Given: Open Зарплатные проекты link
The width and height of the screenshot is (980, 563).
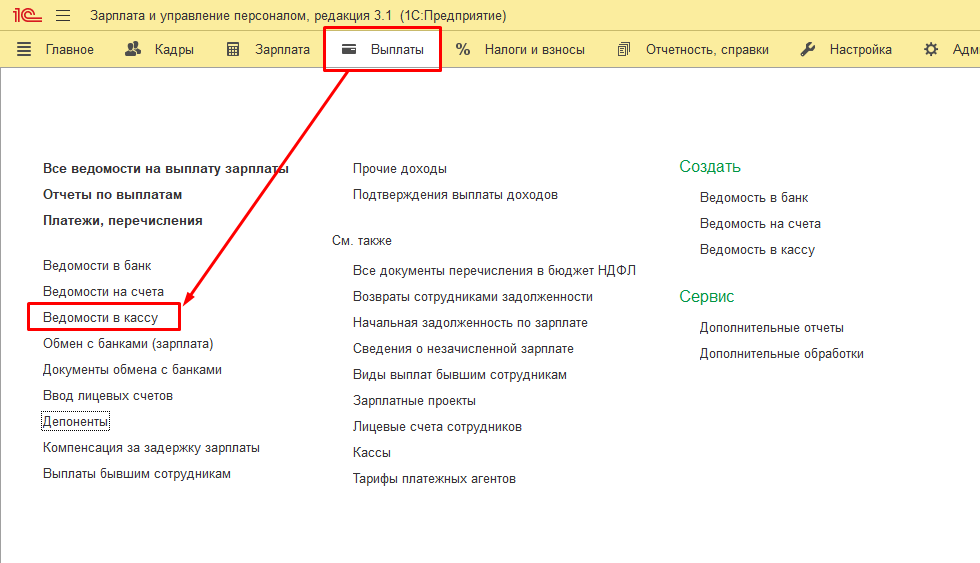Looking at the screenshot, I should tap(414, 401).
